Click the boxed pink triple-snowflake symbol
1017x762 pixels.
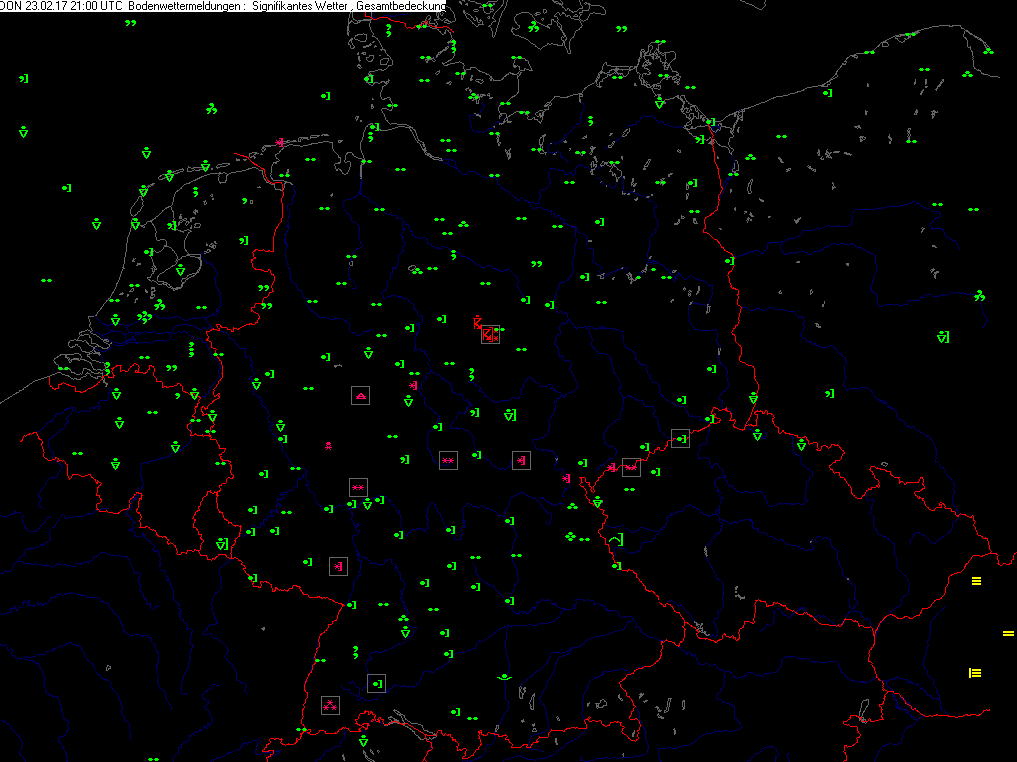coord(329,705)
